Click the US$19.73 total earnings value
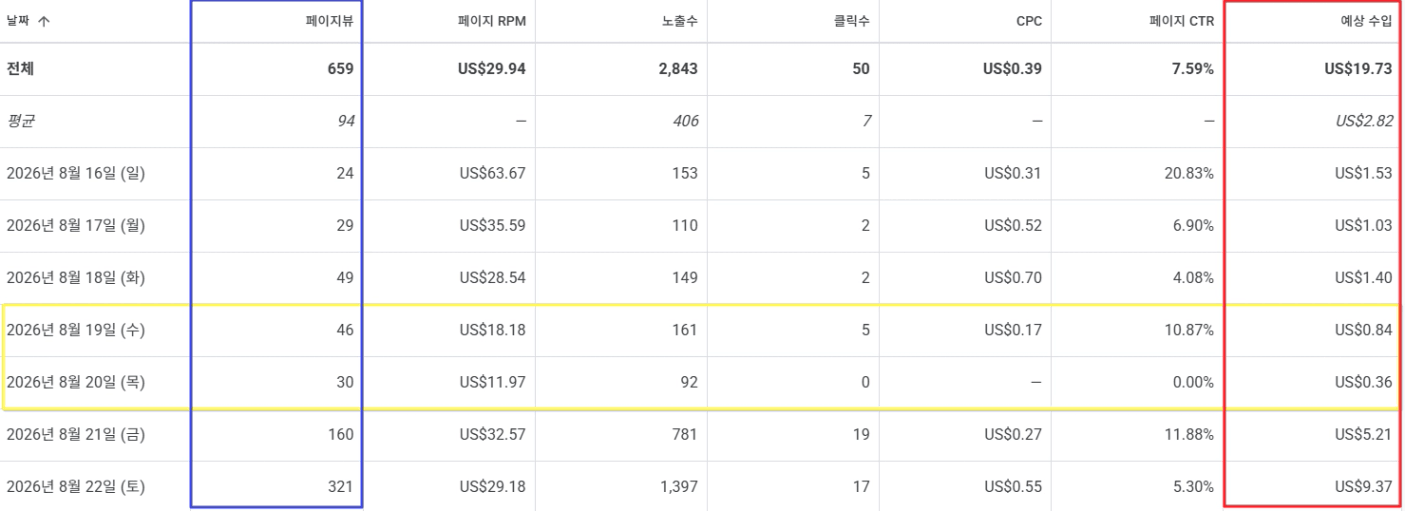Image resolution: width=1405 pixels, height=511 pixels. click(x=1358, y=69)
